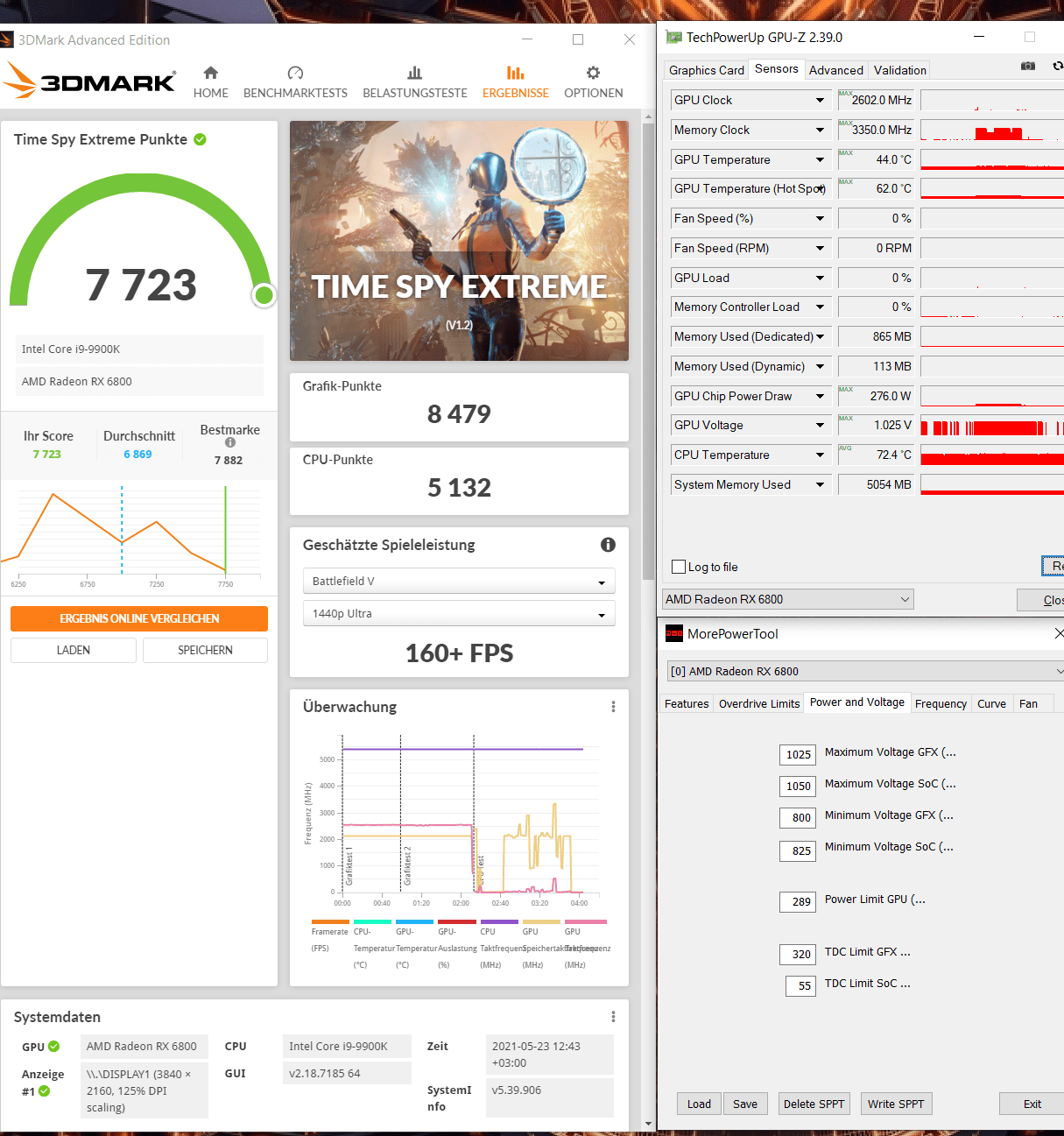The image size is (1064, 1136).
Task: Open the Battlefield V game dropdown
Action: point(459,581)
